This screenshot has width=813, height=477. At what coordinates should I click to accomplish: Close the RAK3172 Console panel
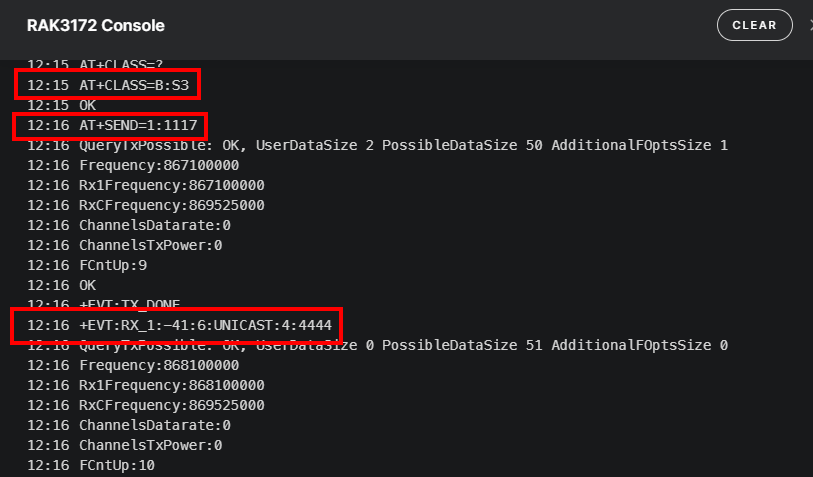tap(809, 26)
